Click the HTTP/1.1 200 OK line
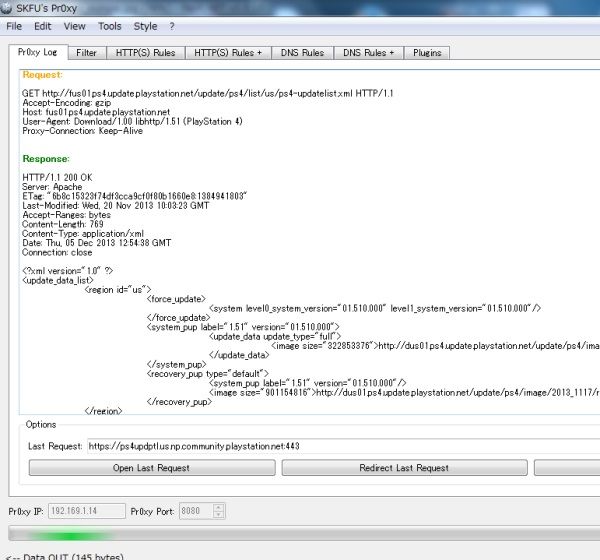Viewport: 600px width, 560px height. 57,178
